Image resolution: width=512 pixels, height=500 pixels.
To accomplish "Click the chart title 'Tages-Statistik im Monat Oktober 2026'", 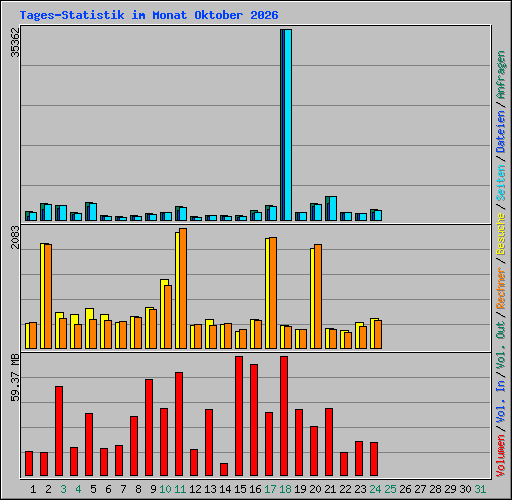I will point(149,15).
